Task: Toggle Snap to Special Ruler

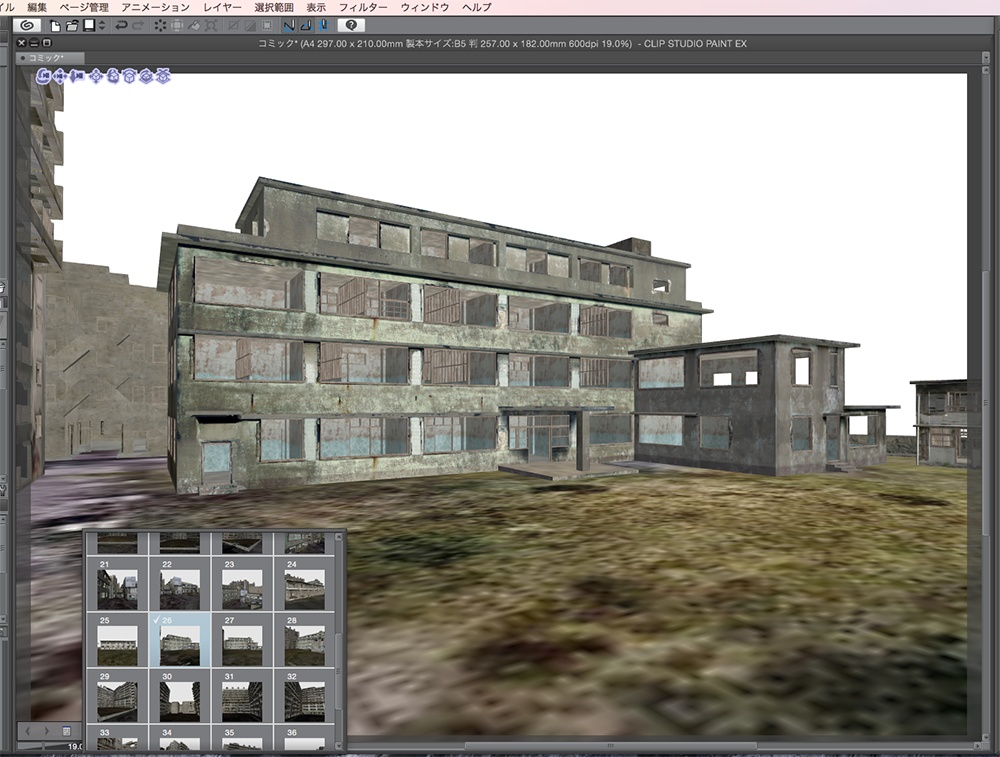Action: click(x=306, y=26)
